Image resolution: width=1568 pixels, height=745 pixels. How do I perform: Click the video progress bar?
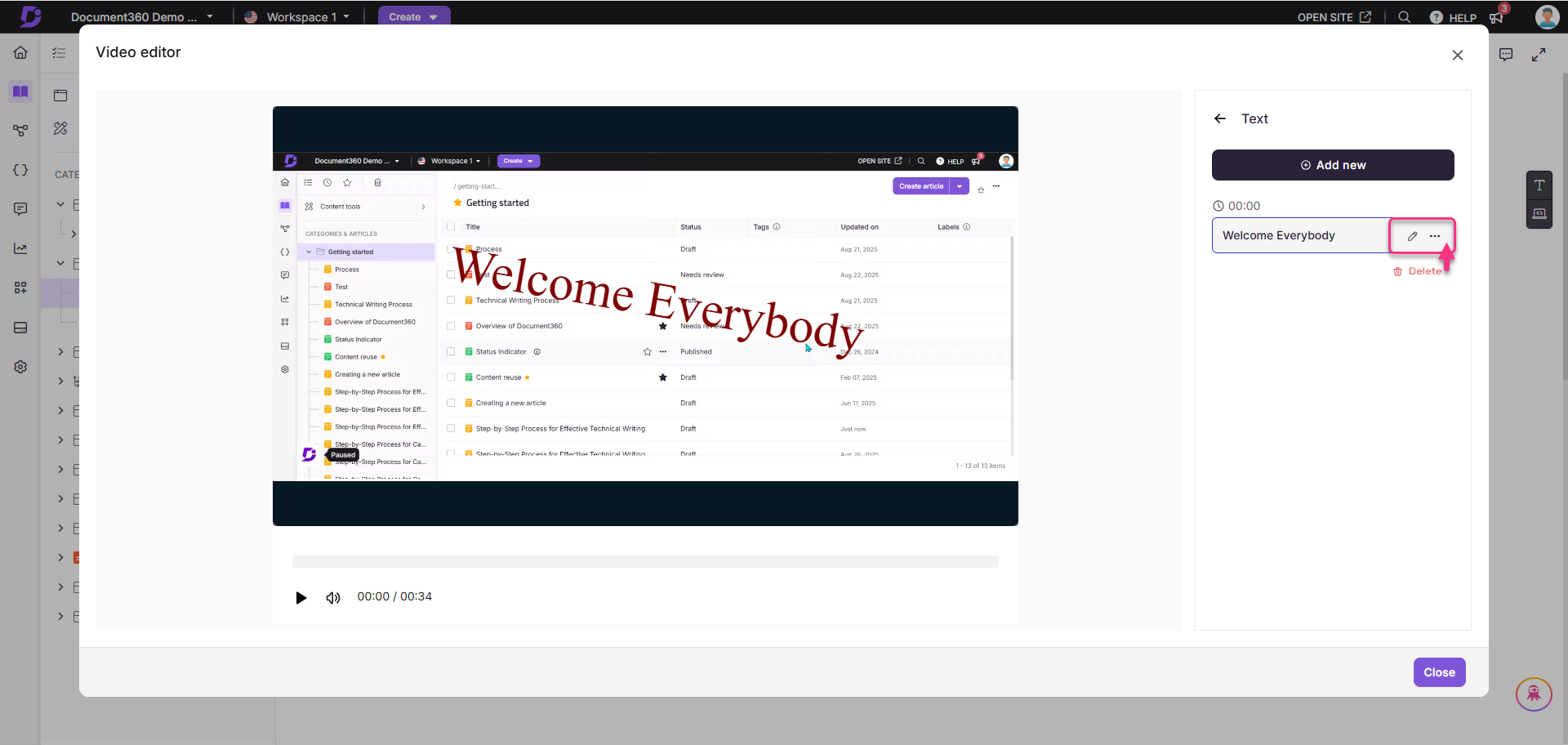click(x=645, y=562)
